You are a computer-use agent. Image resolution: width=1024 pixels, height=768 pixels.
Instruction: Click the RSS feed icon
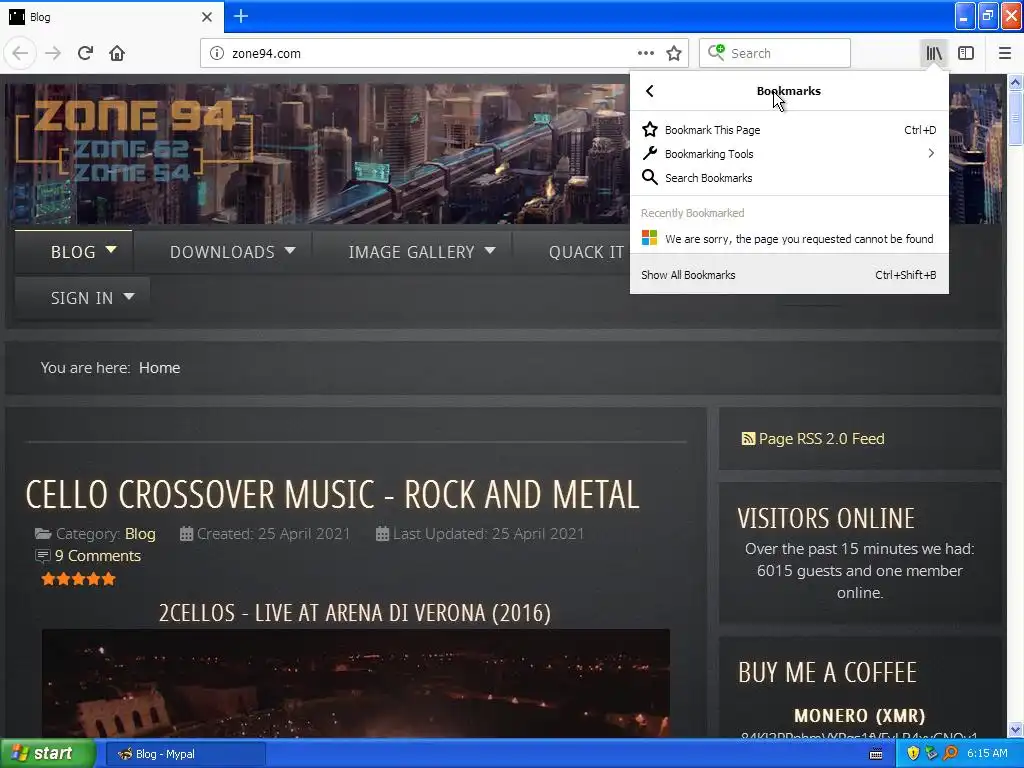[x=748, y=439]
